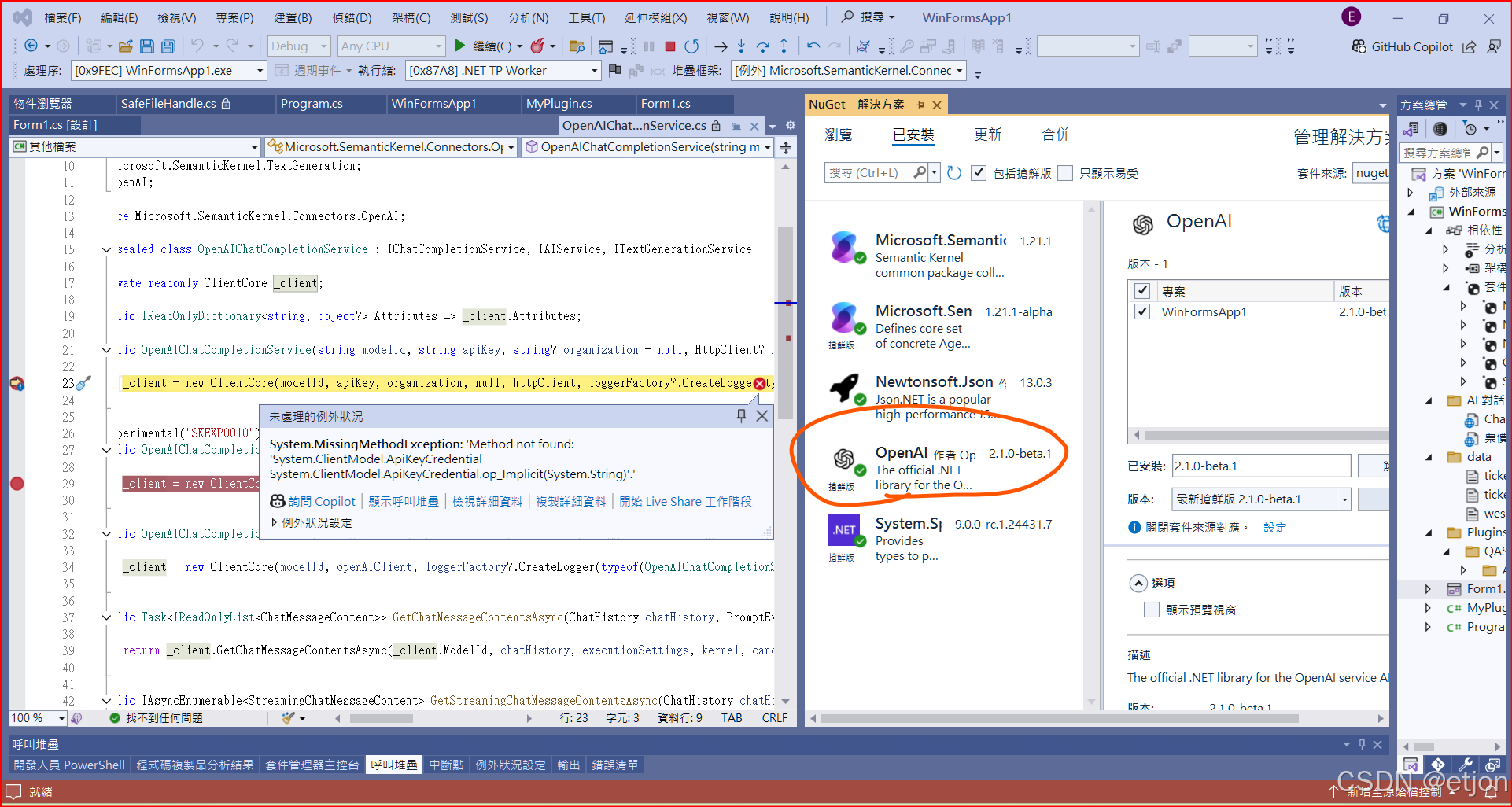
Task: Click the split editor icon above scrollbar
Action: pyautogui.click(x=786, y=147)
